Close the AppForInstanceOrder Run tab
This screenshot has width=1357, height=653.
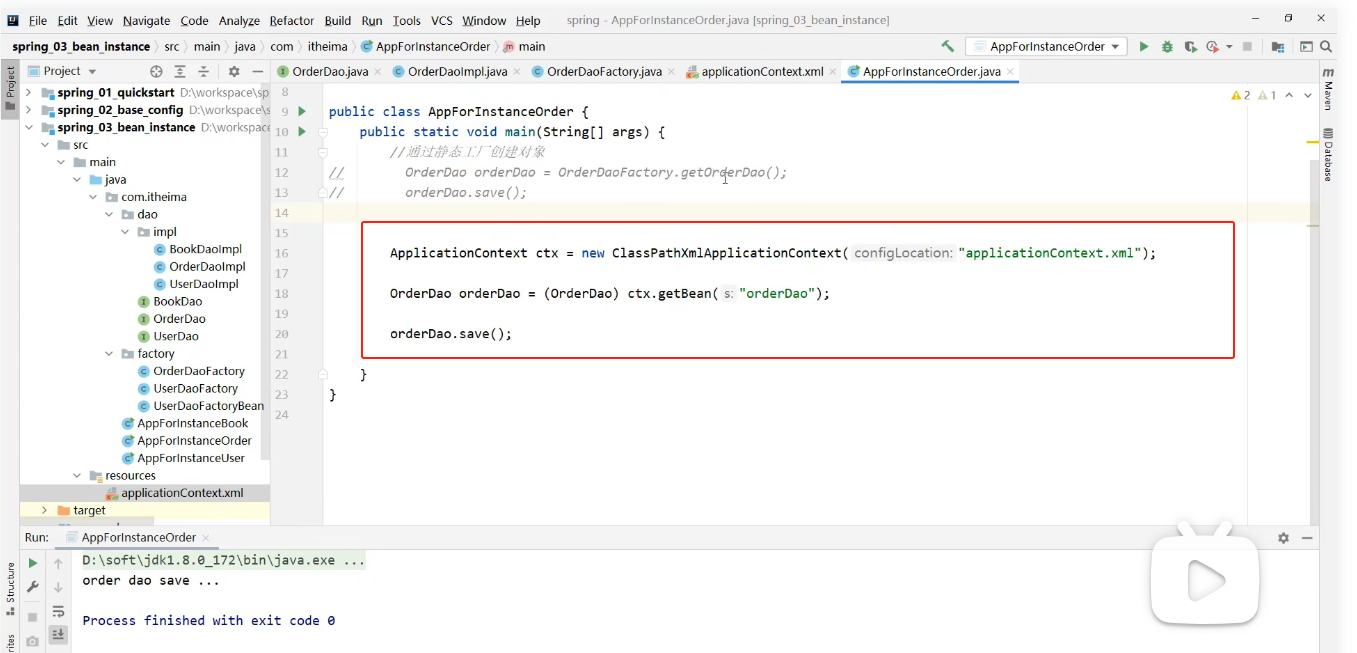coord(206,538)
